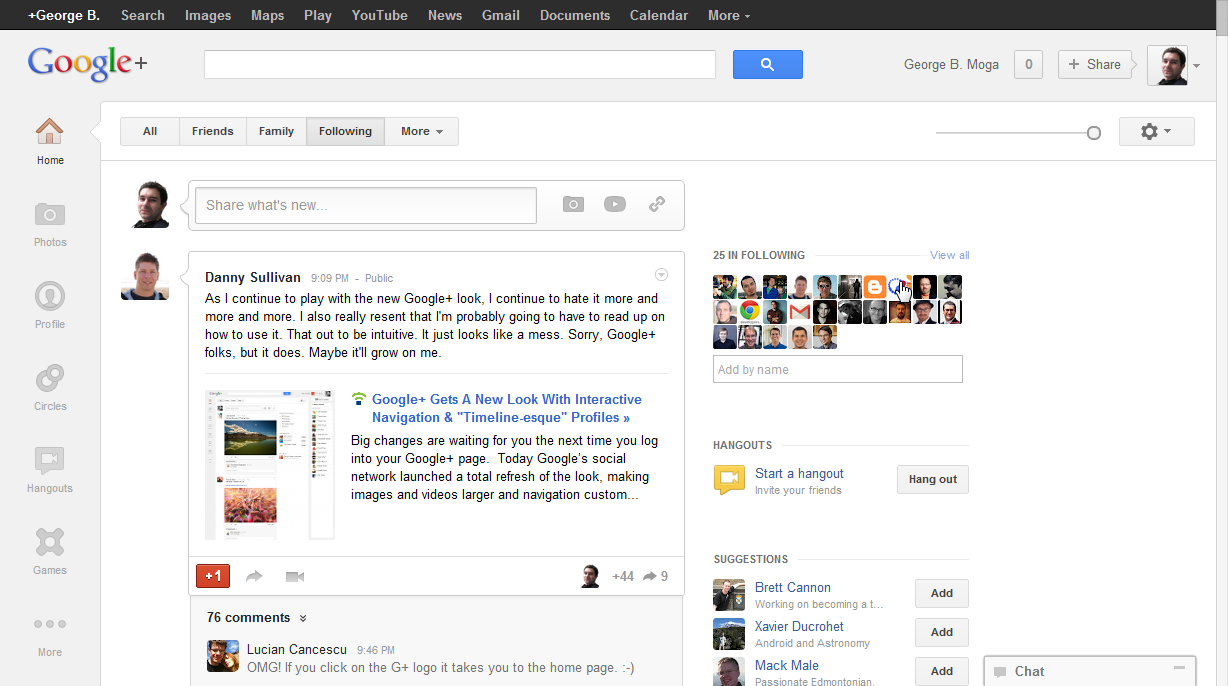Open the settings gear dropdown
Viewport: 1228px width, 686px height.
click(1157, 131)
